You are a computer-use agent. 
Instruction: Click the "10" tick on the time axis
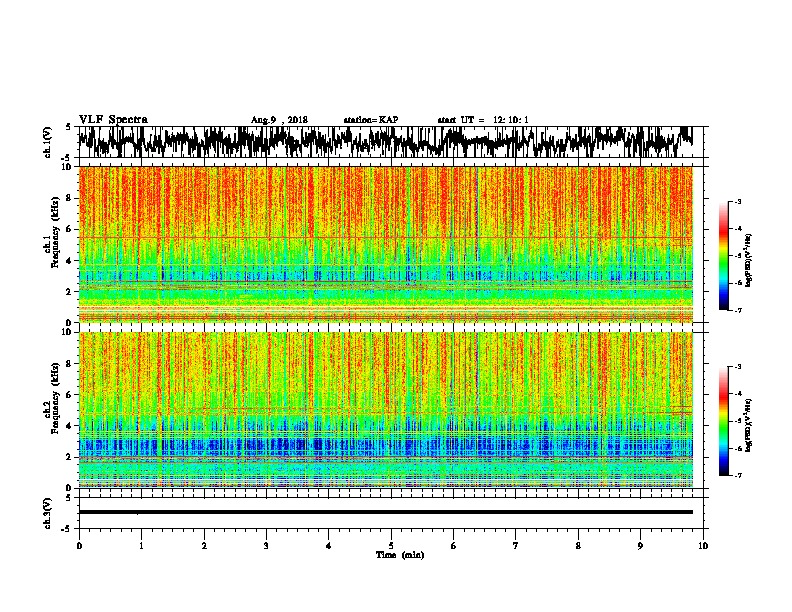pyautogui.click(x=703, y=546)
